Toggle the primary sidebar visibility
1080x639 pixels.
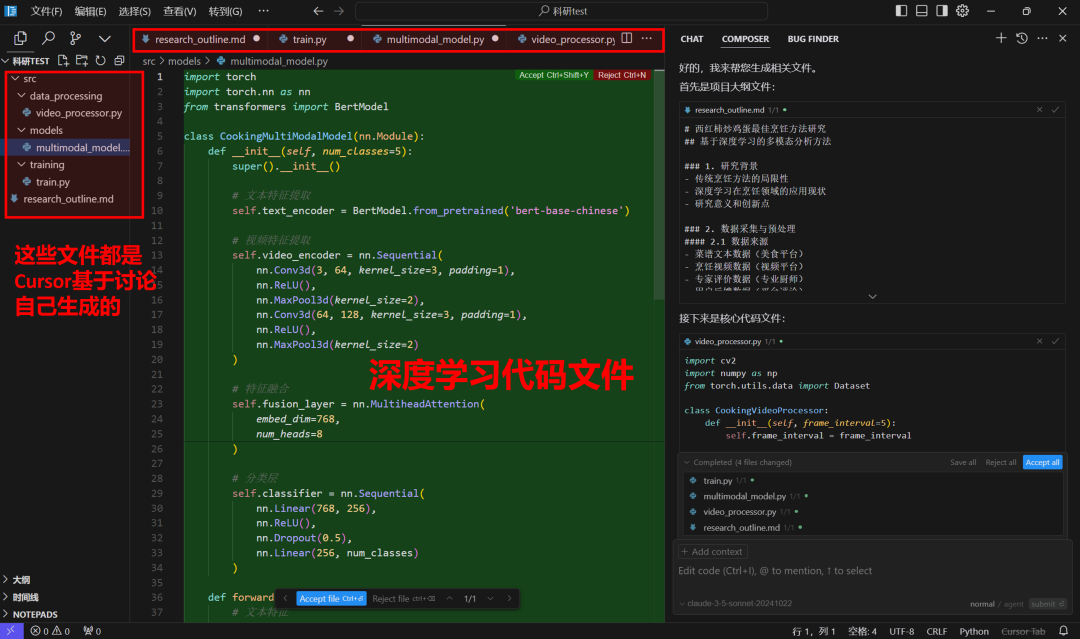tap(901, 10)
